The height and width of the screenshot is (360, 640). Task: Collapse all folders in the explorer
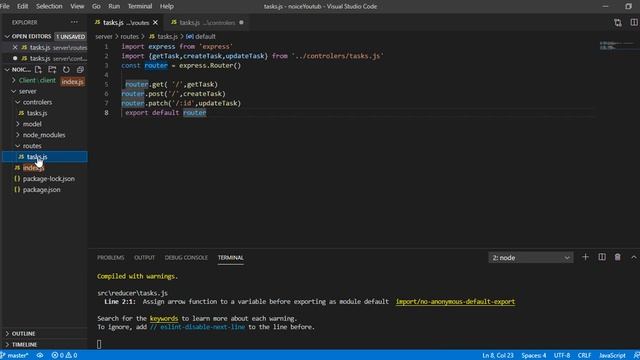(x=80, y=69)
